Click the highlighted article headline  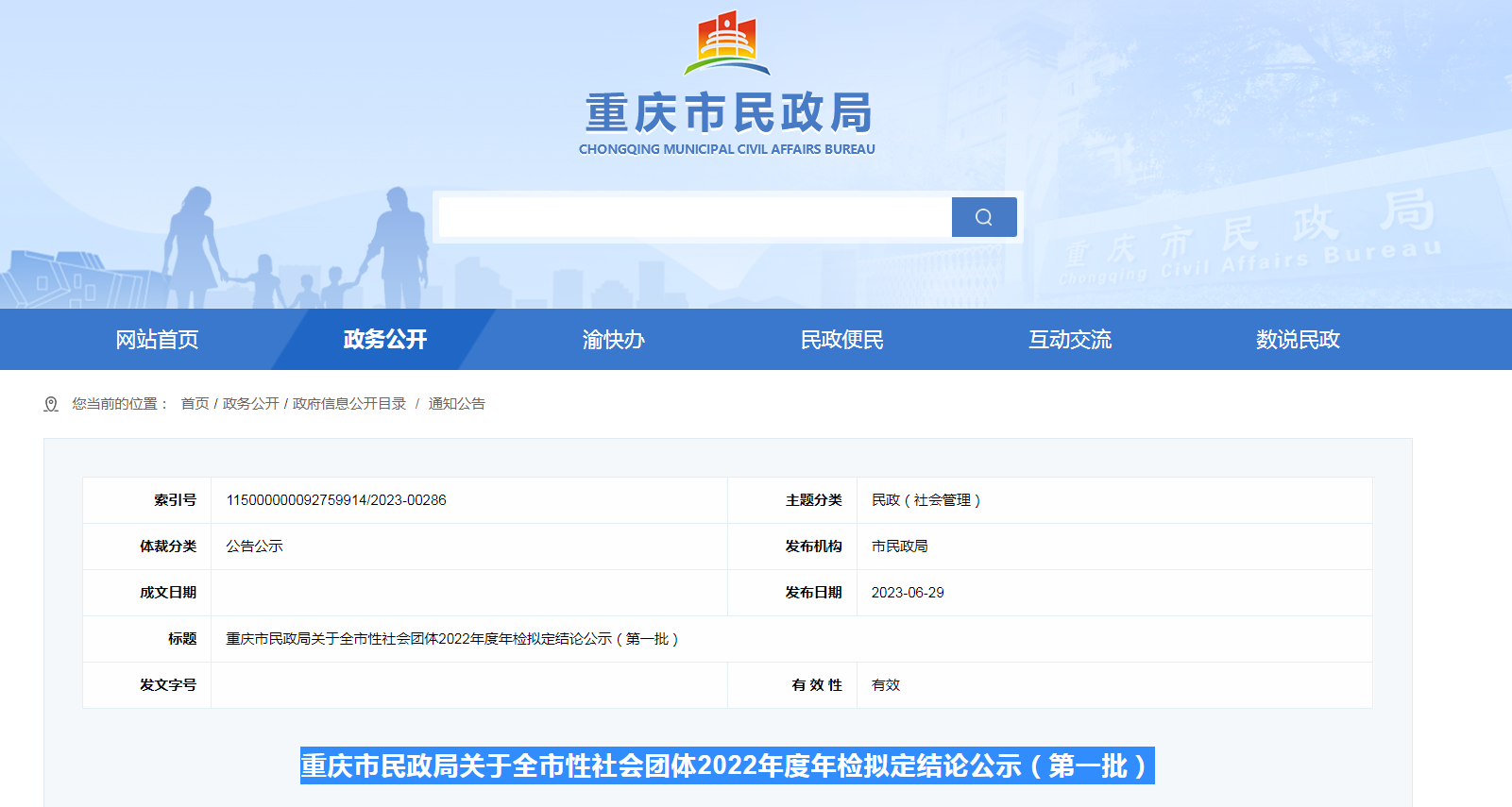click(x=727, y=765)
